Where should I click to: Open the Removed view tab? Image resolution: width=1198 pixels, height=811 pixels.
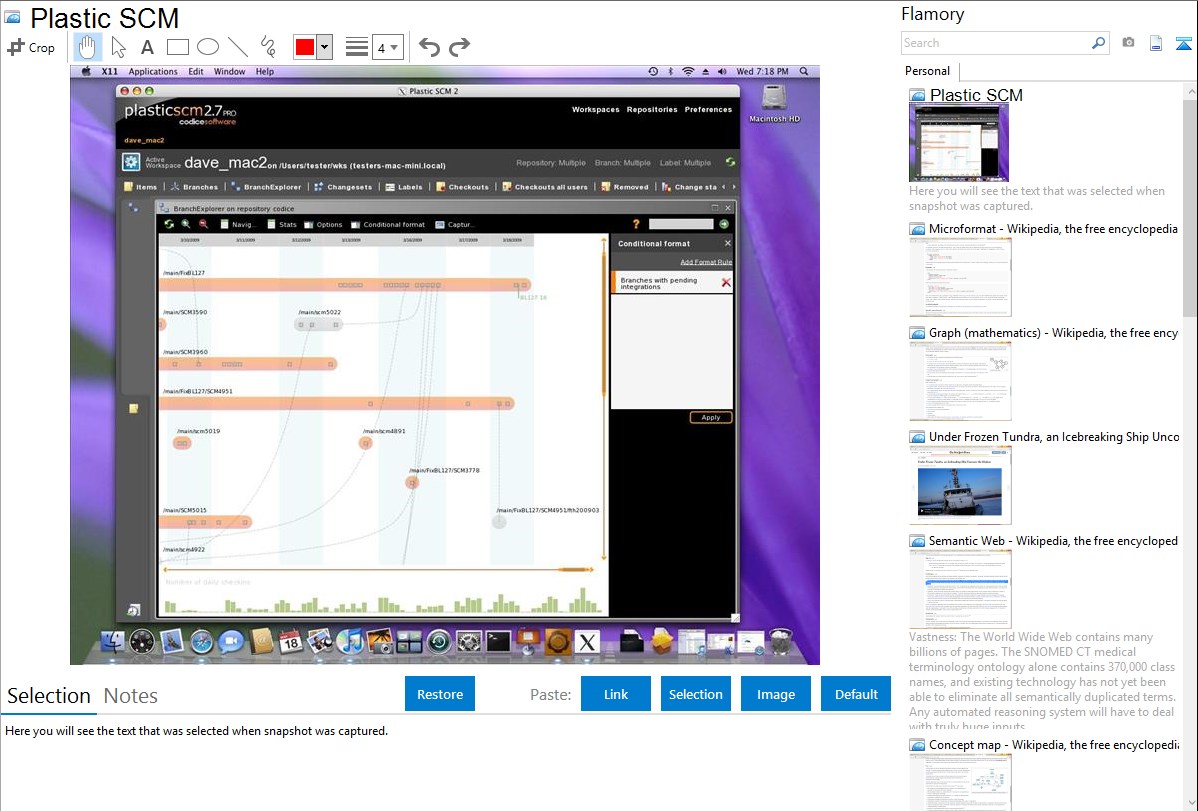click(625, 187)
